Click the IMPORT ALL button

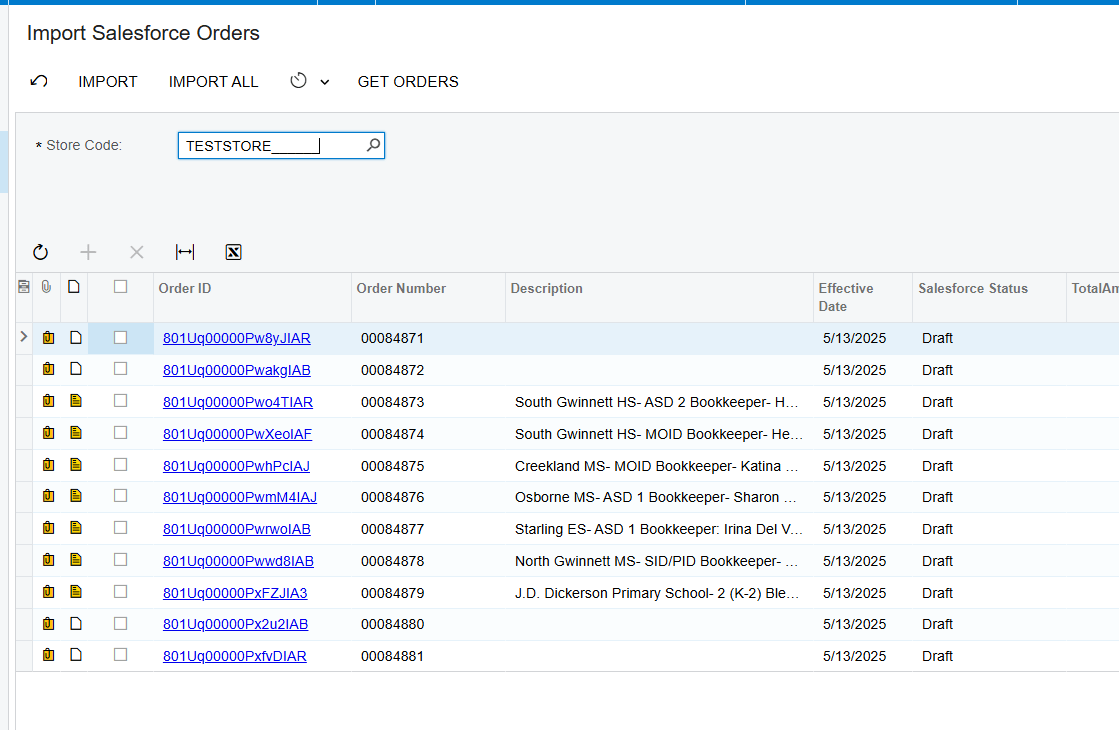pyautogui.click(x=213, y=81)
